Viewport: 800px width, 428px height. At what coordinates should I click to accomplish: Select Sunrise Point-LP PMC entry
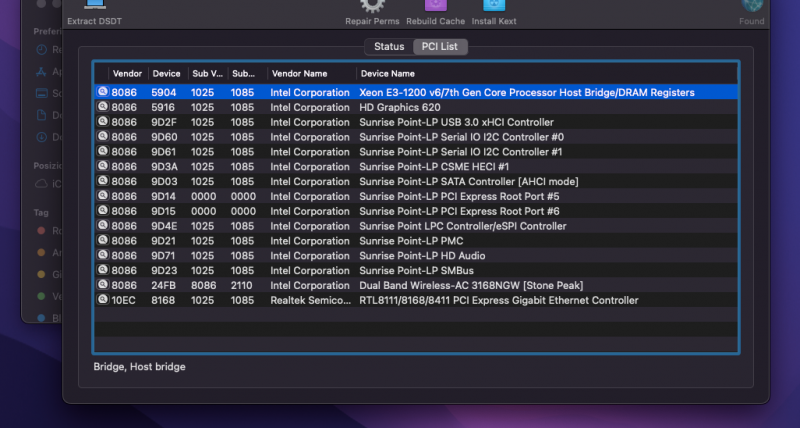(411, 241)
